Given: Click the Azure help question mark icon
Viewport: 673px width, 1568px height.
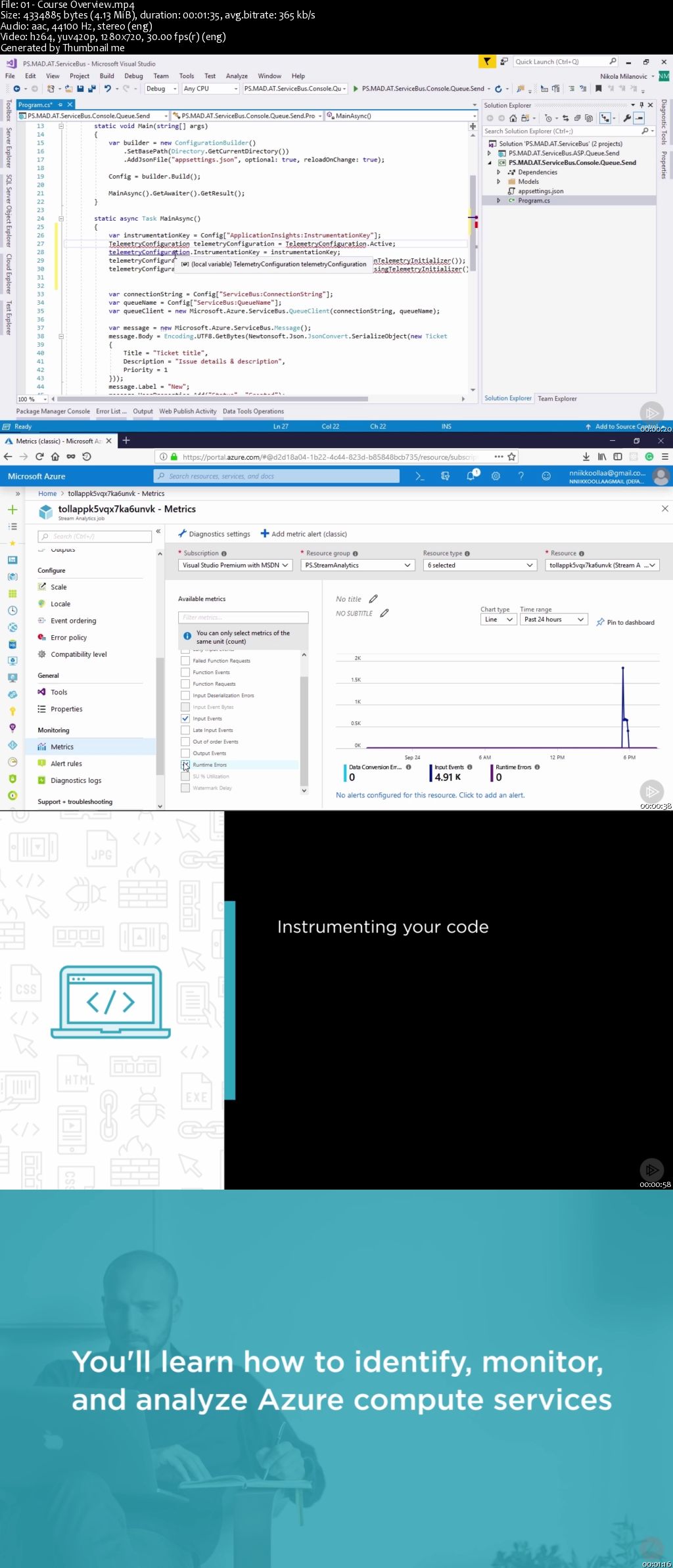Looking at the screenshot, I should (x=521, y=476).
